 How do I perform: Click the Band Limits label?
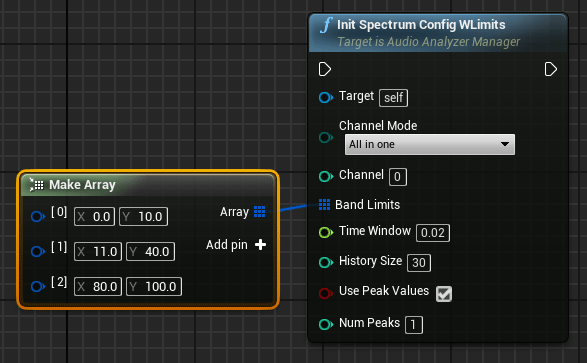(x=368, y=205)
